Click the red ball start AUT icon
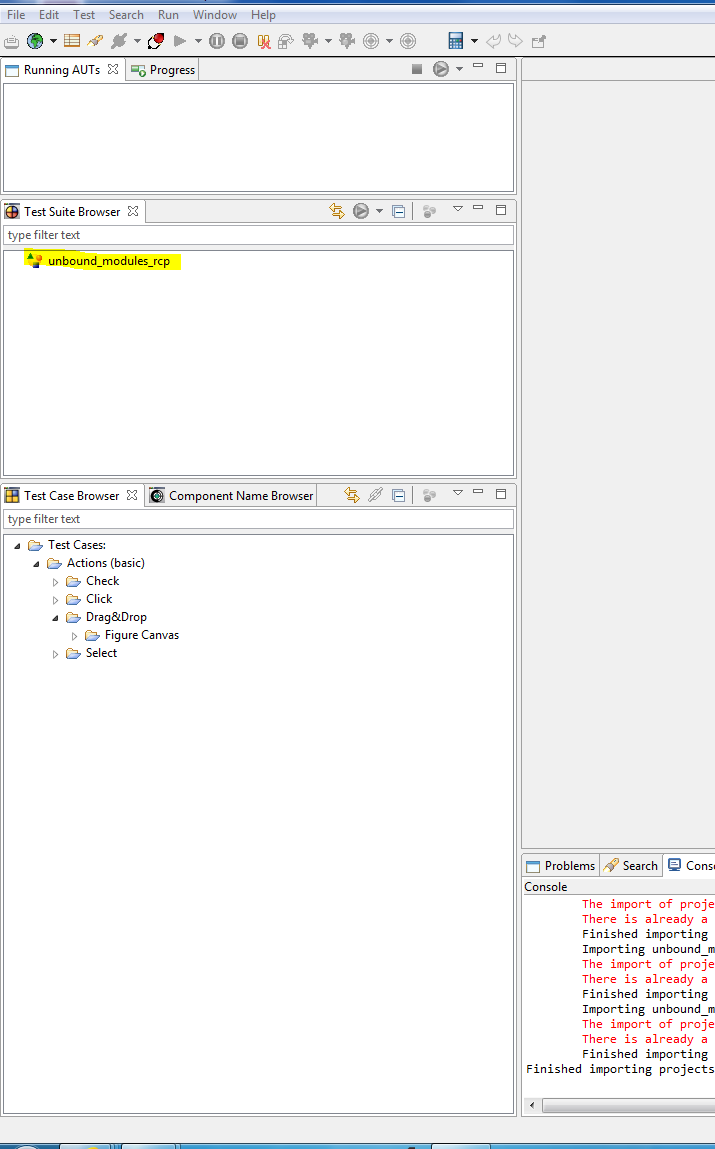The image size is (715, 1149). pyautogui.click(x=155, y=41)
